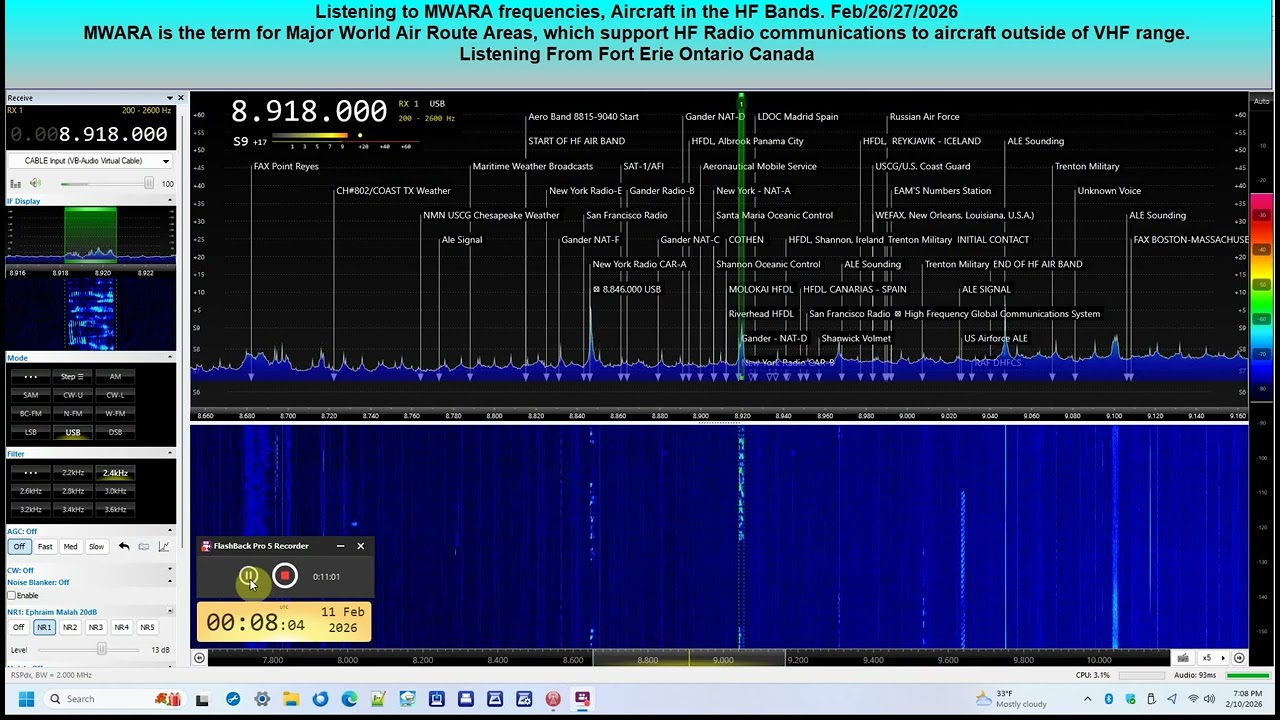Collapse the NR1 Ephraim Malah section
The width and height of the screenshot is (1280, 720).
click(x=169, y=611)
